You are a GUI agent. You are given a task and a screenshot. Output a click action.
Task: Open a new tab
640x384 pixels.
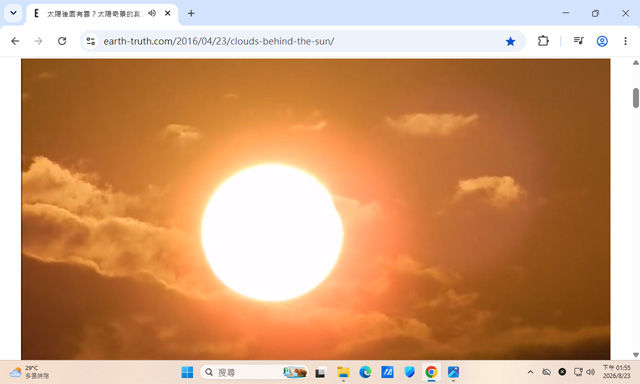[191, 13]
